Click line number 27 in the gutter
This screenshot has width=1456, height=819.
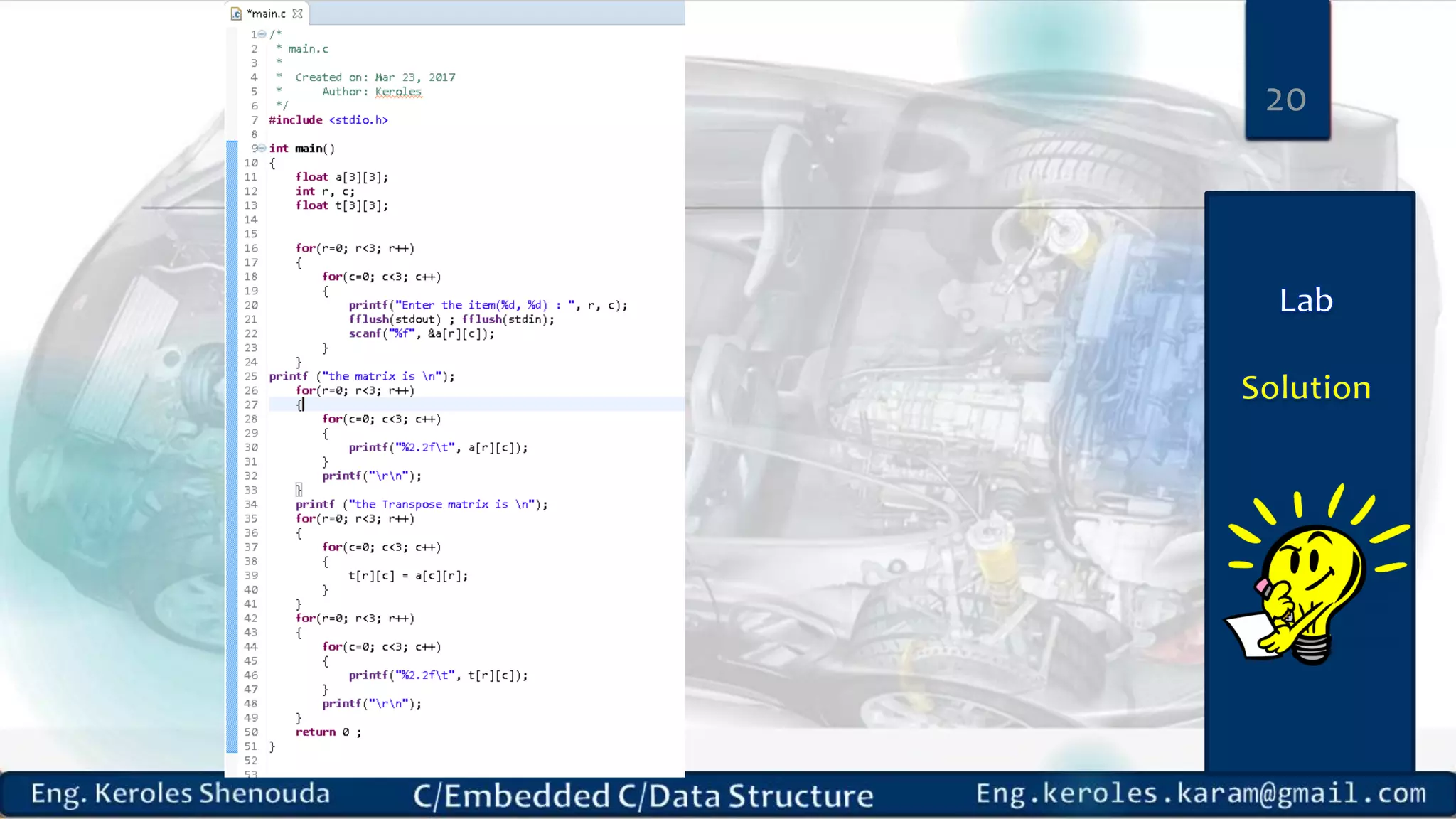[251, 405]
